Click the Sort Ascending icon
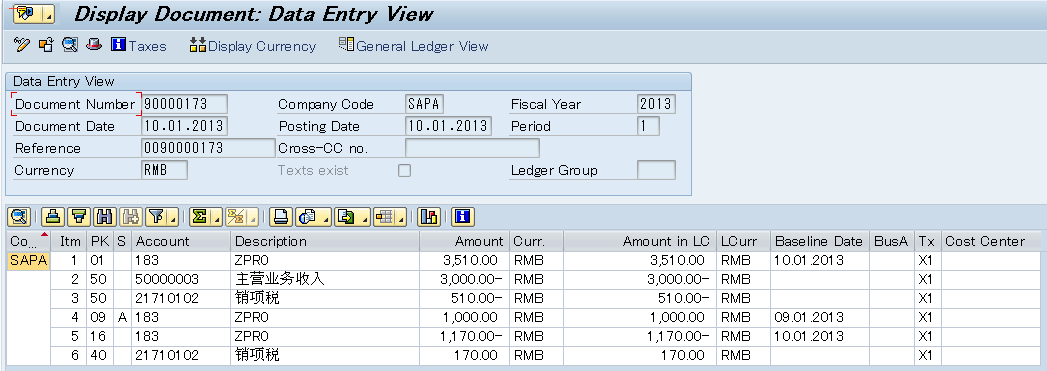Image resolution: width=1047 pixels, height=371 pixels. (54, 216)
